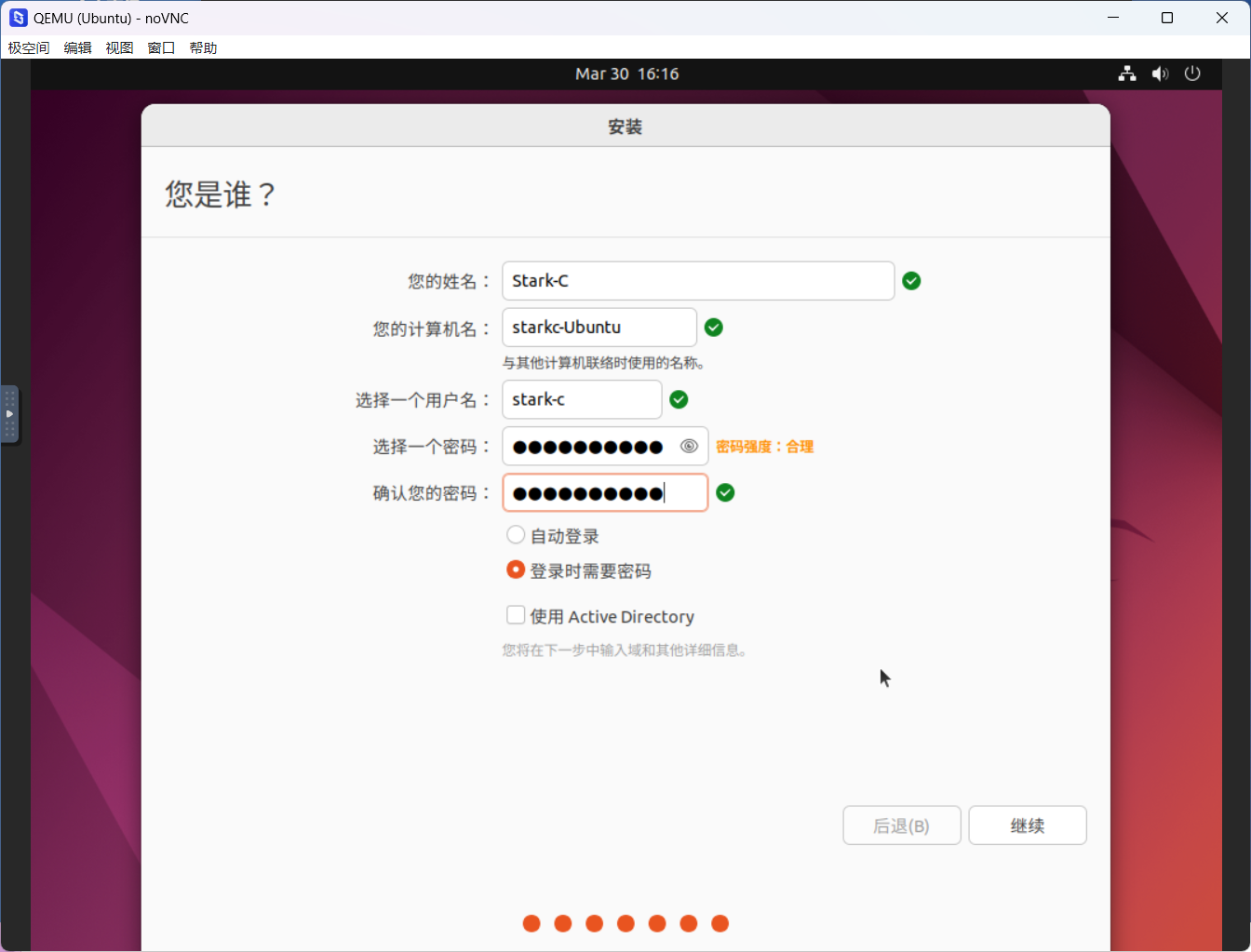Click 与其他计算机联络时使用的名称 hint text

[x=603, y=363]
